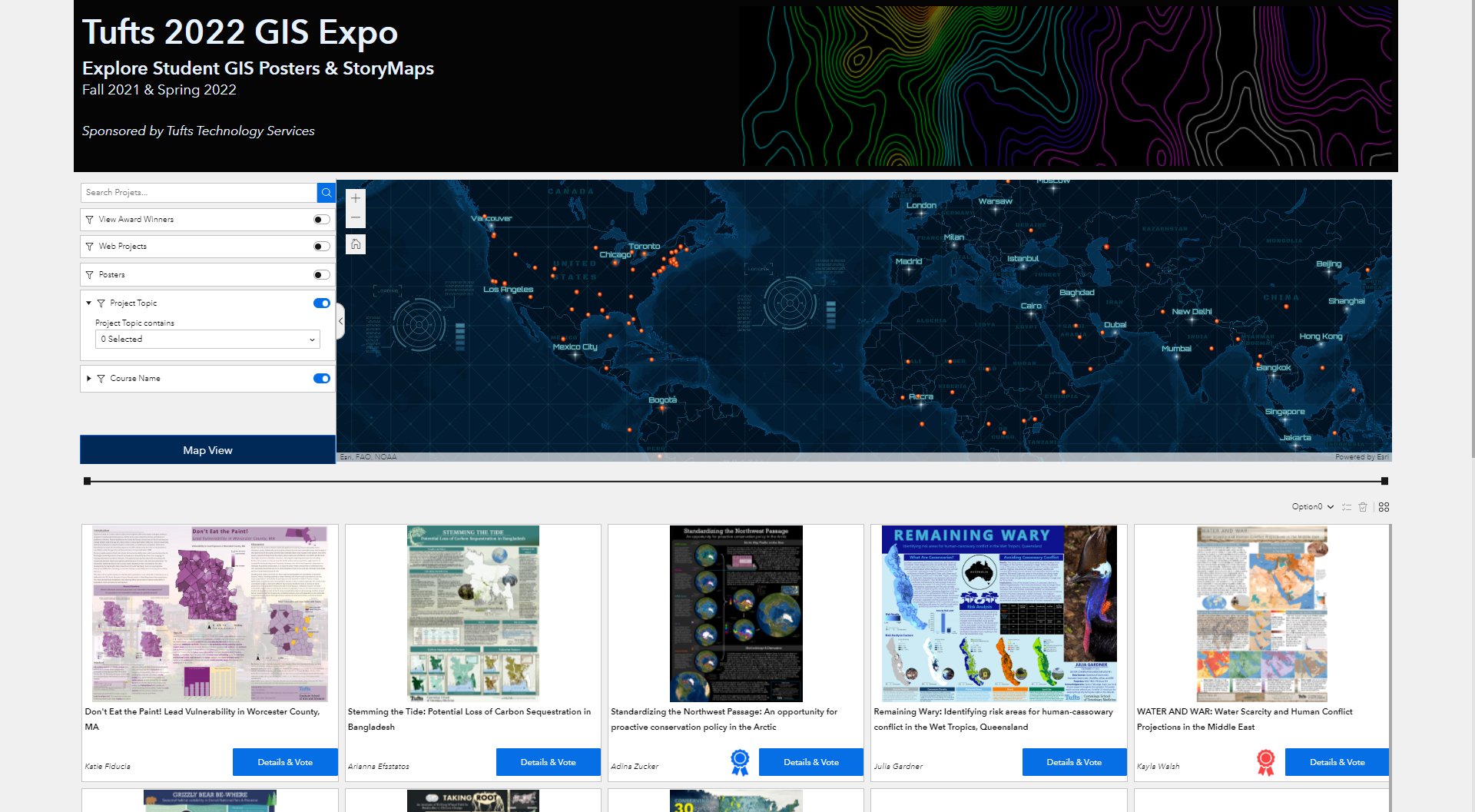
Task: Click the red award ribbon on Kayla Walsh's card
Action: [x=1266, y=762]
